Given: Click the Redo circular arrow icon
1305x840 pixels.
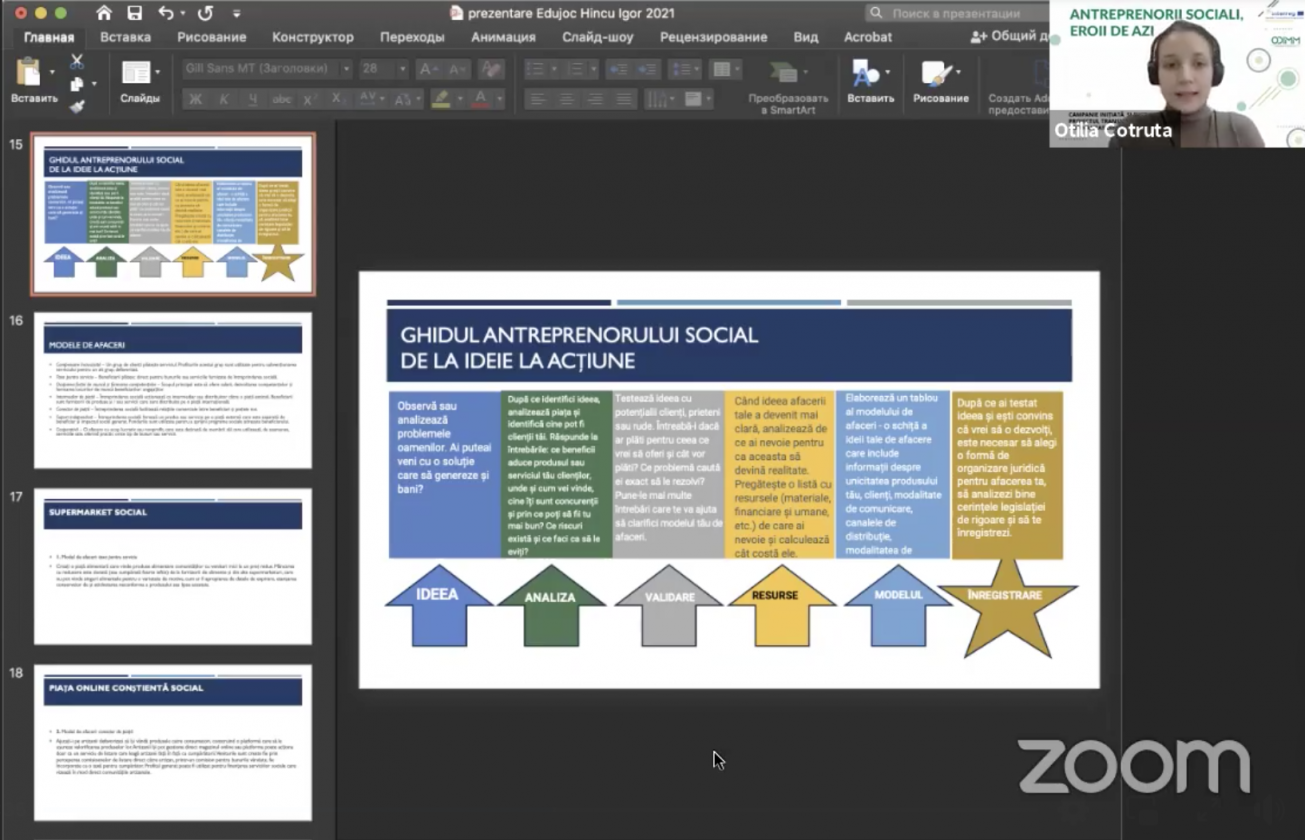Looking at the screenshot, I should [205, 13].
